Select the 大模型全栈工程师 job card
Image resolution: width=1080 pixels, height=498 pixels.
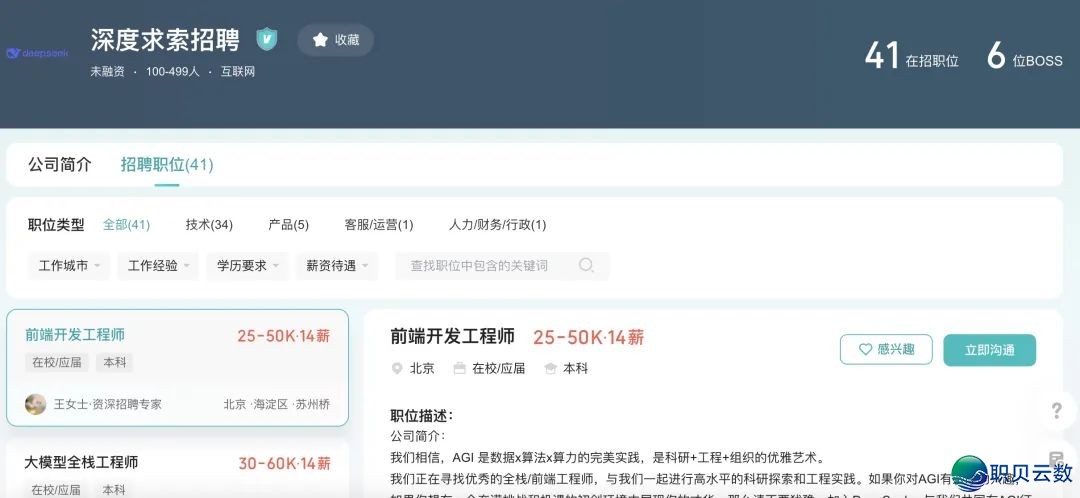tap(178, 469)
